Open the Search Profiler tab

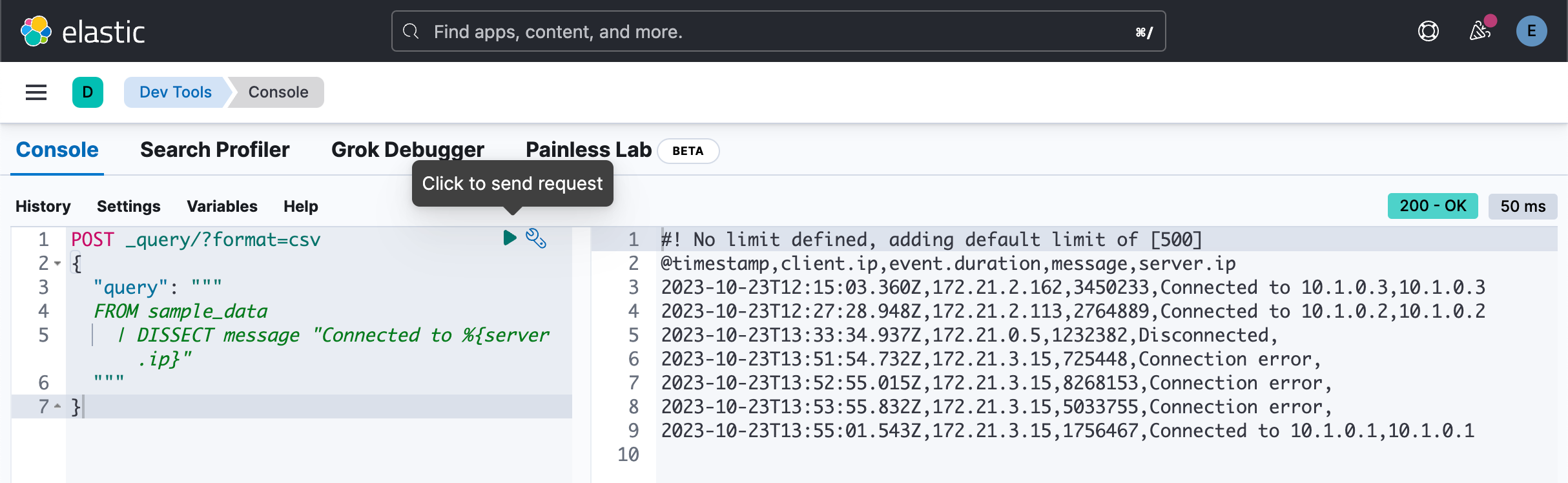(215, 150)
